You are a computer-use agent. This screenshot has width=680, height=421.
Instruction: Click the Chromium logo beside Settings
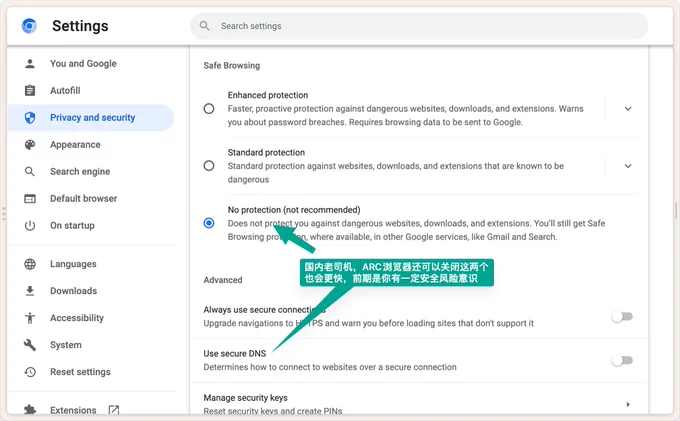[29, 26]
